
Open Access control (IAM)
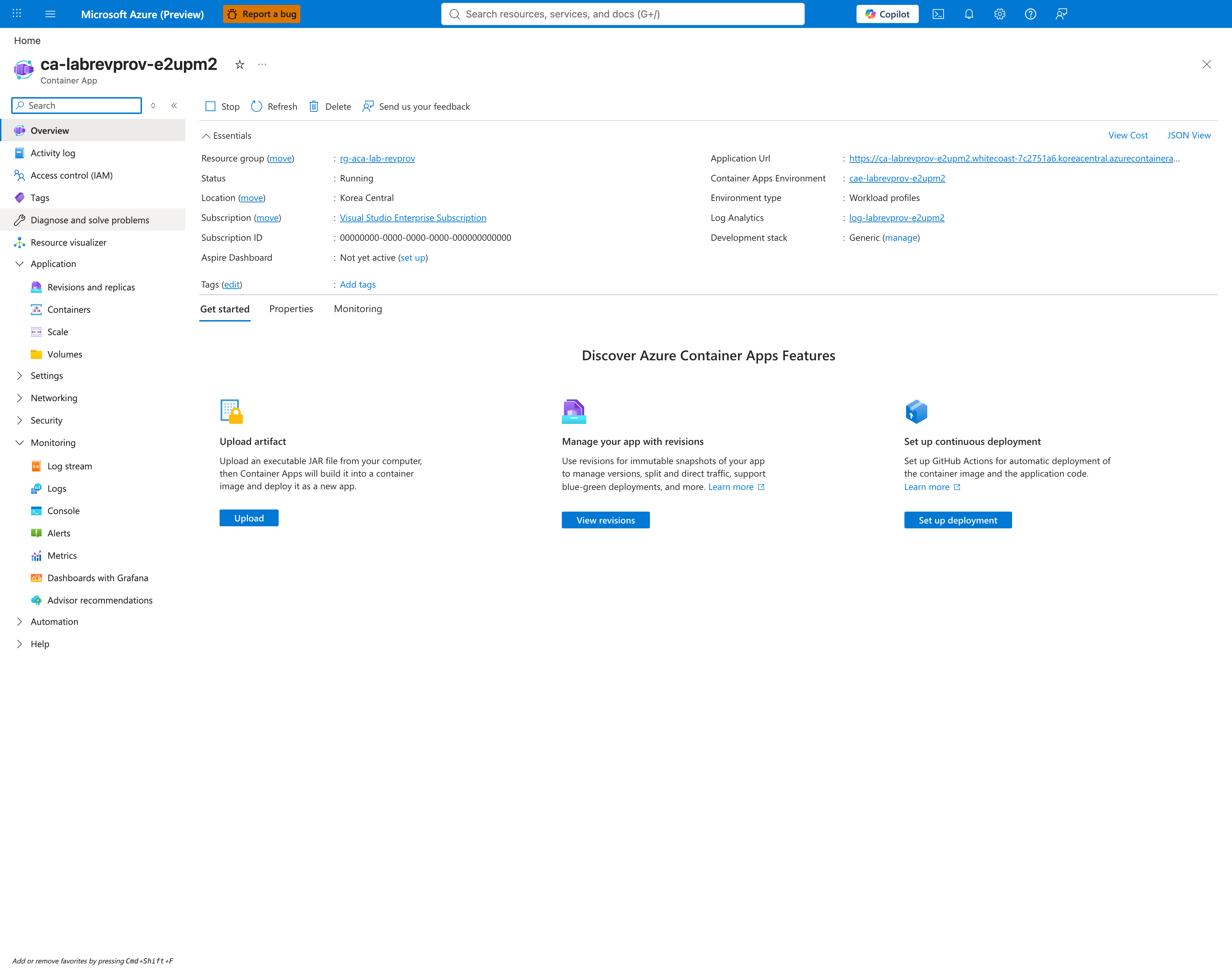(x=71, y=176)
